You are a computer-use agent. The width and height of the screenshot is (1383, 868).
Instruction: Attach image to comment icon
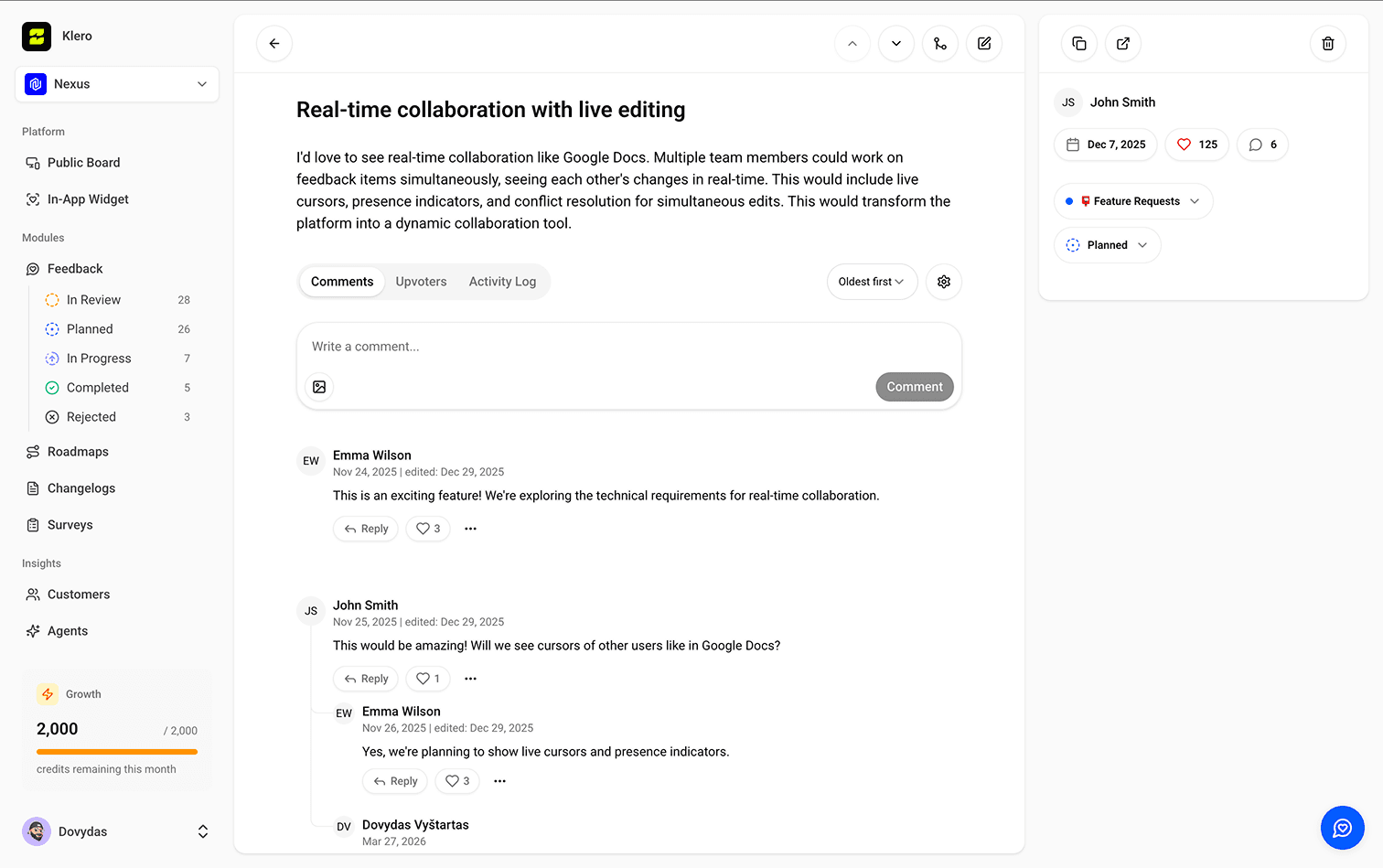point(319,387)
